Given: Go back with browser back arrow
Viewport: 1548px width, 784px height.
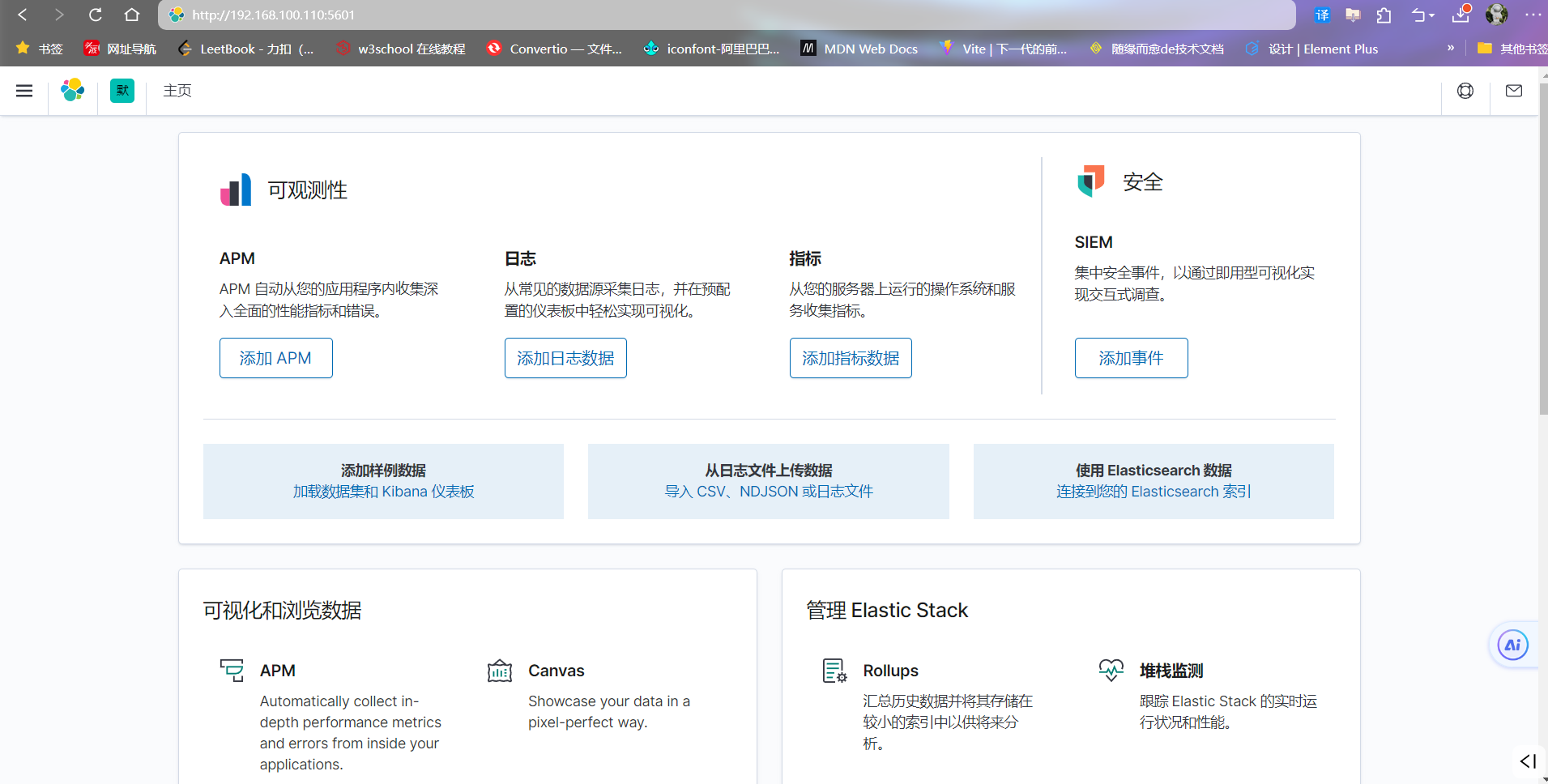Looking at the screenshot, I should [23, 15].
